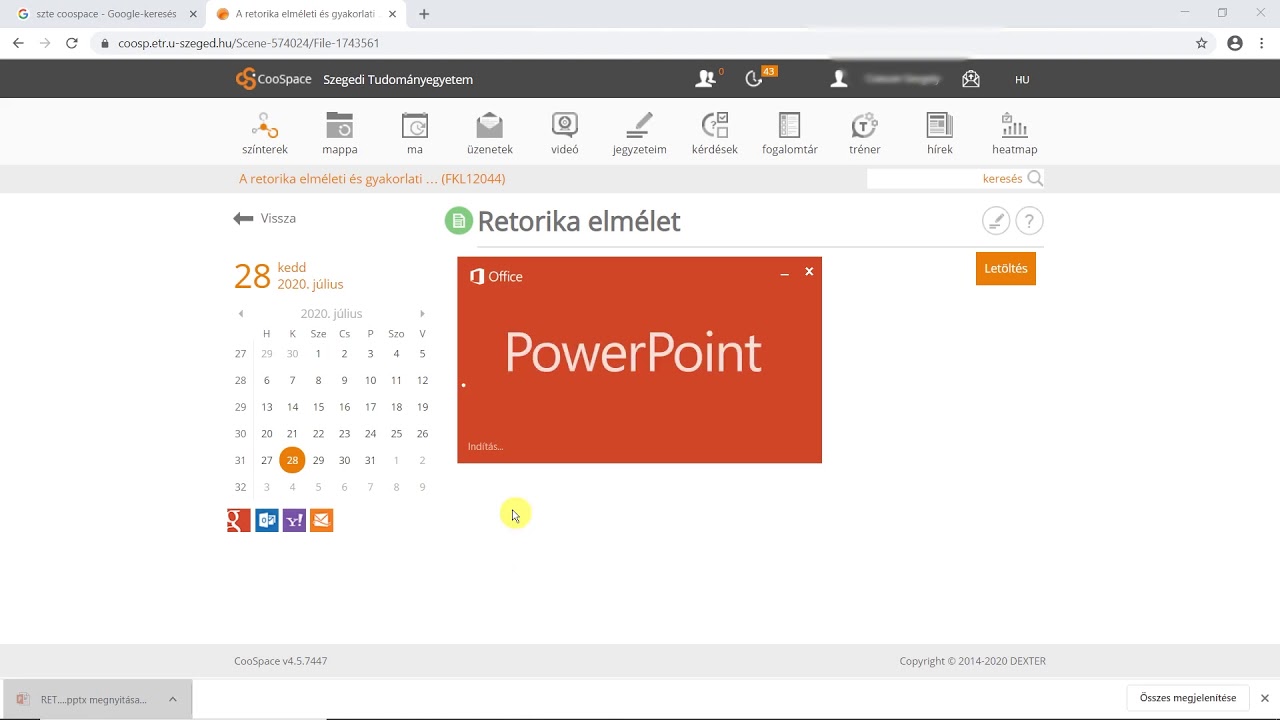This screenshot has width=1280, height=720.
Task: Add to Google calendar icon
Action: 239,520
